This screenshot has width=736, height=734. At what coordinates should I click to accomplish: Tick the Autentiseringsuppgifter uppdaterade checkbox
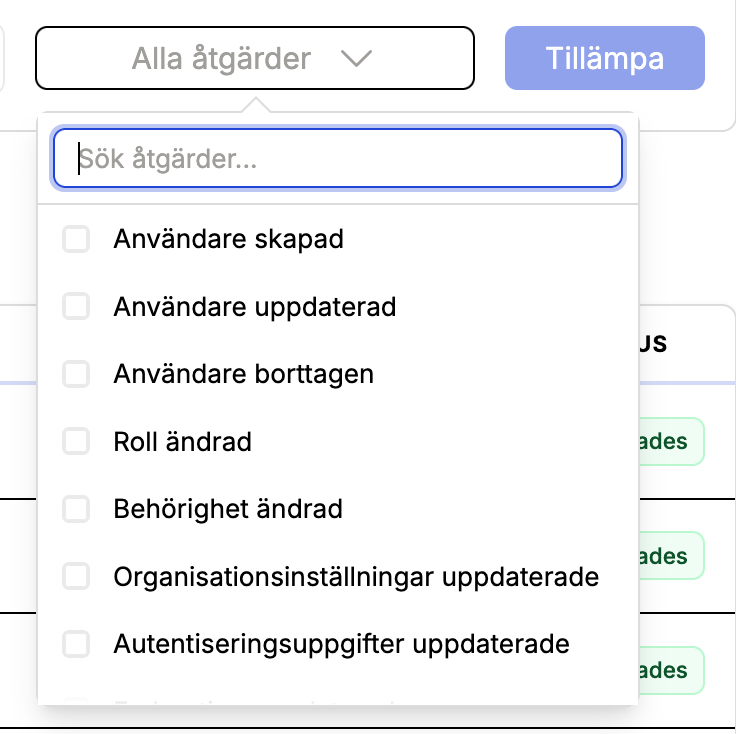(x=76, y=644)
